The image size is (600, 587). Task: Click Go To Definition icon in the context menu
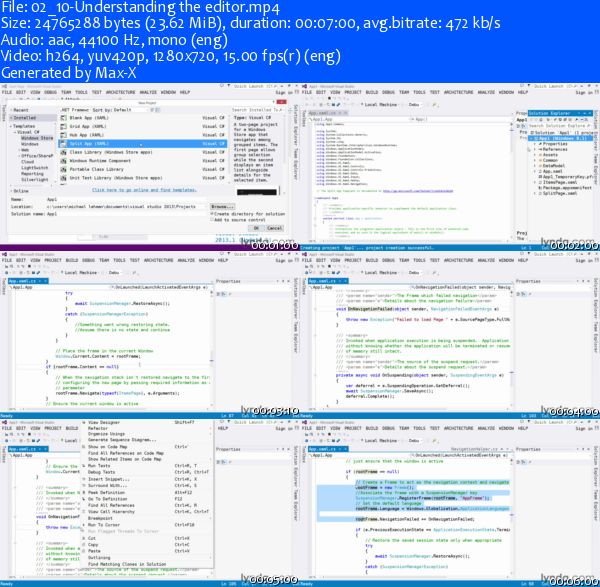84,499
